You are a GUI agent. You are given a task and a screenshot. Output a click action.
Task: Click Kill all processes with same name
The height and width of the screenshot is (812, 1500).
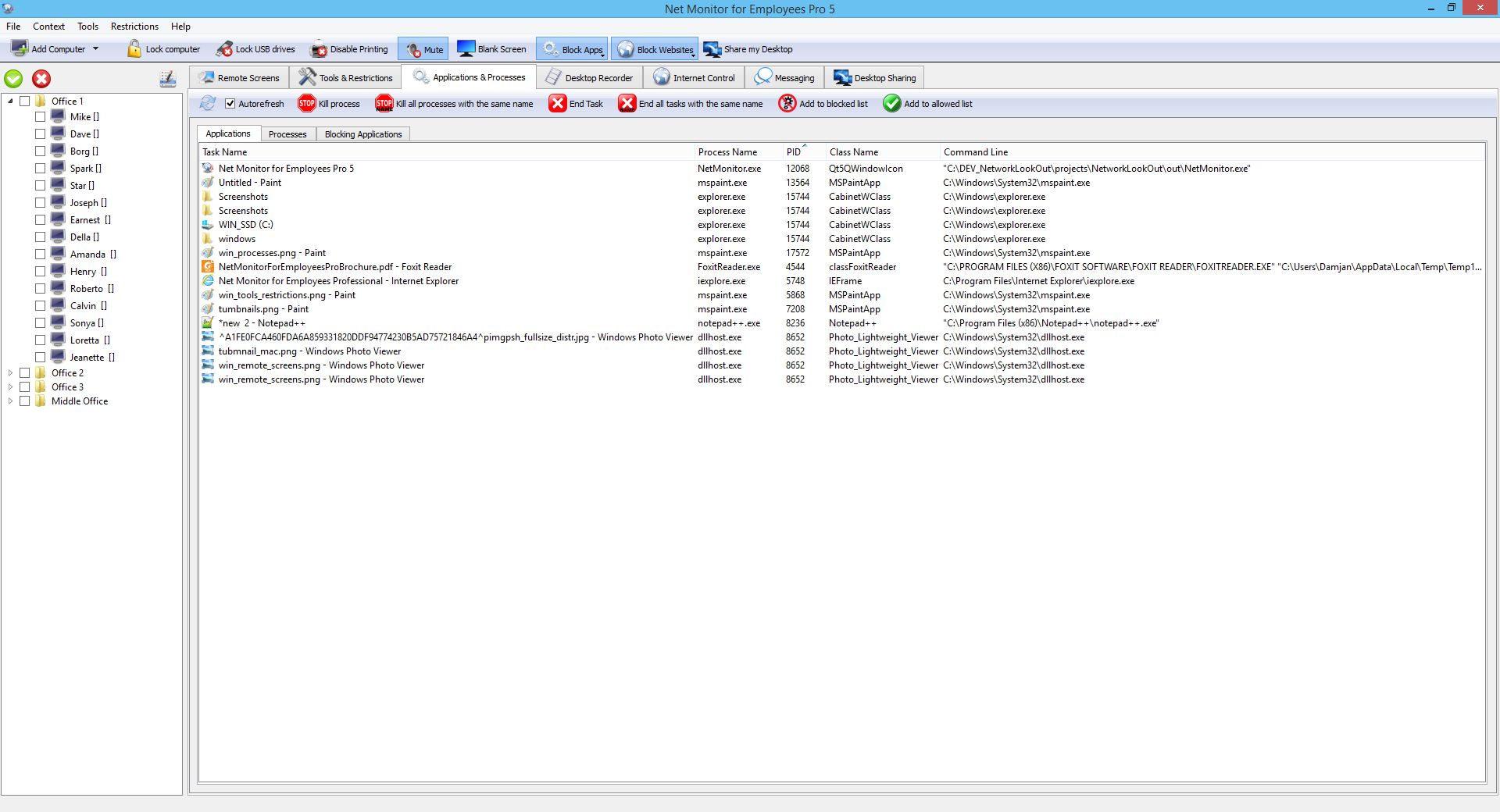click(x=454, y=103)
